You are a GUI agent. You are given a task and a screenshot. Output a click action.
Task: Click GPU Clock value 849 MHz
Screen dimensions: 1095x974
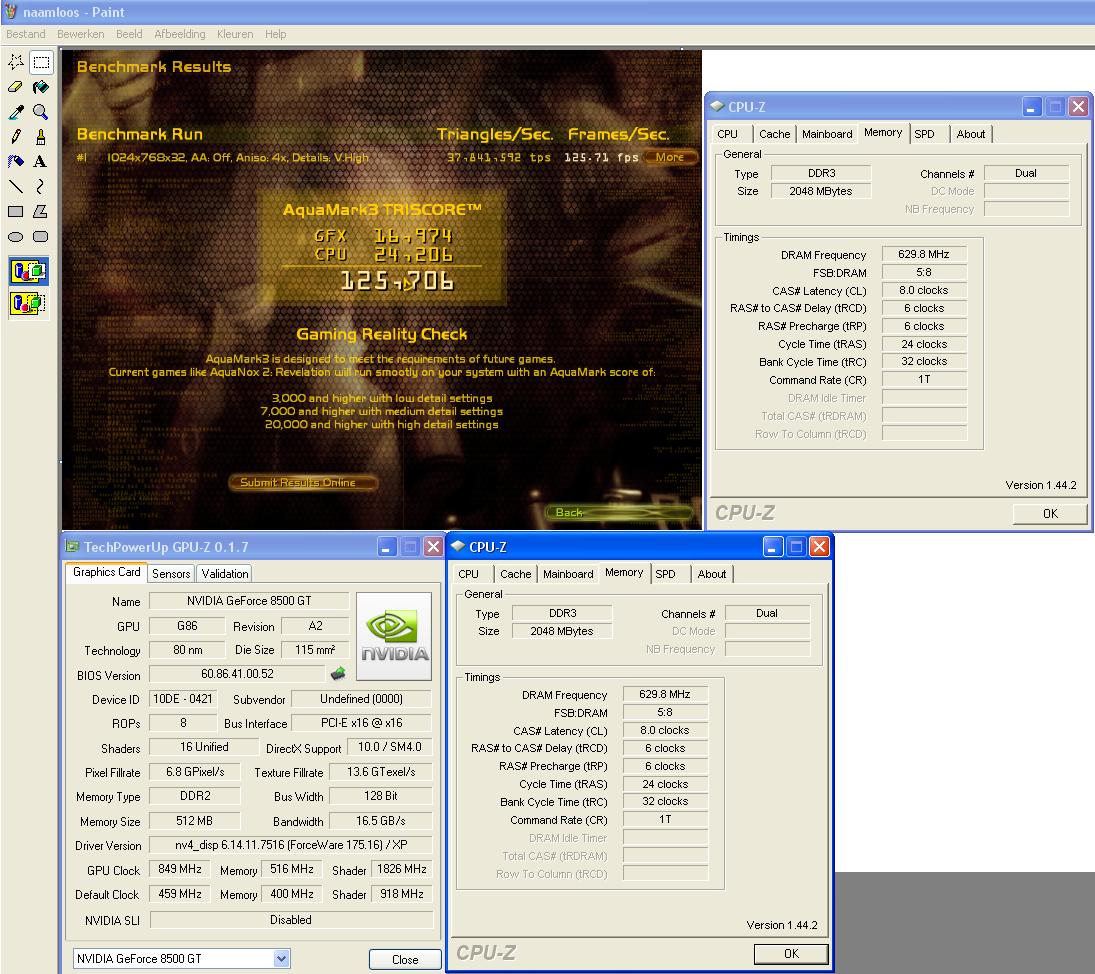pos(179,869)
